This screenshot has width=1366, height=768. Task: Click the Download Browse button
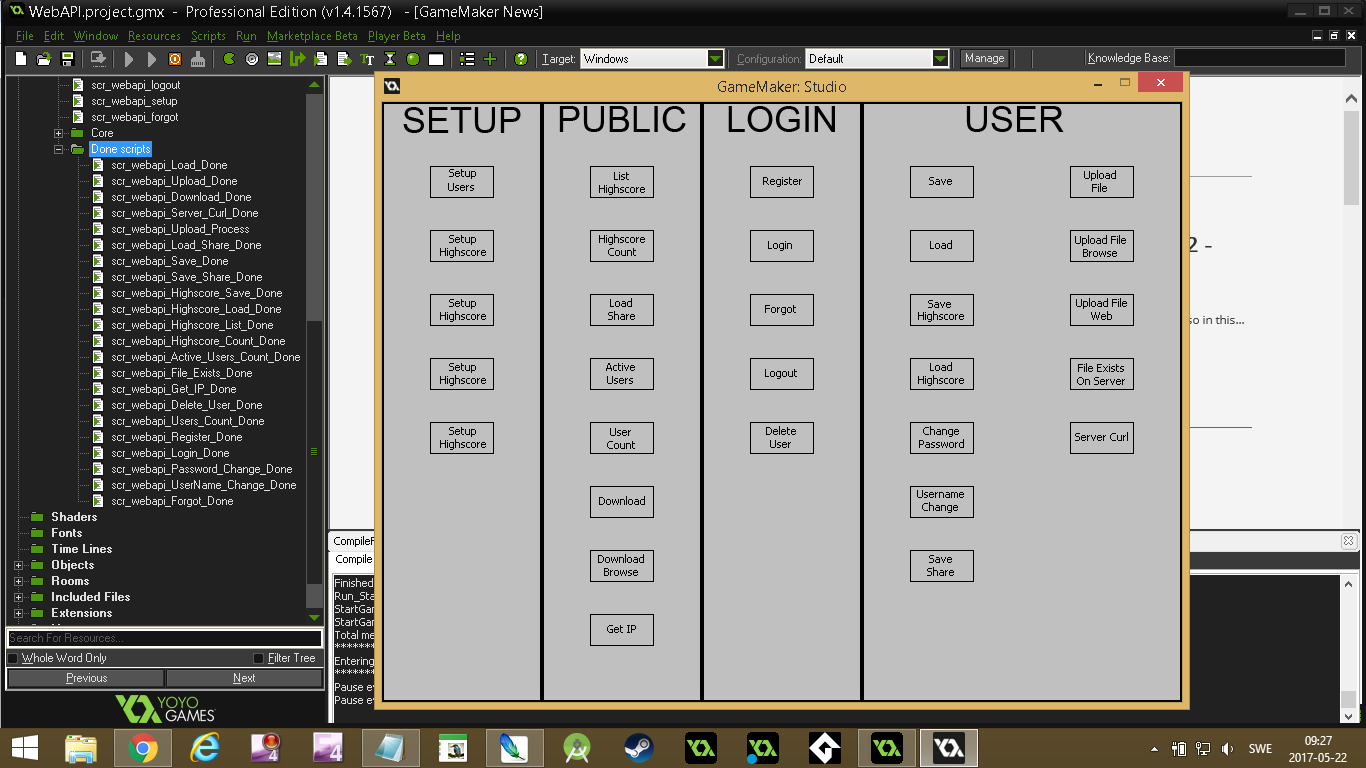(x=622, y=565)
